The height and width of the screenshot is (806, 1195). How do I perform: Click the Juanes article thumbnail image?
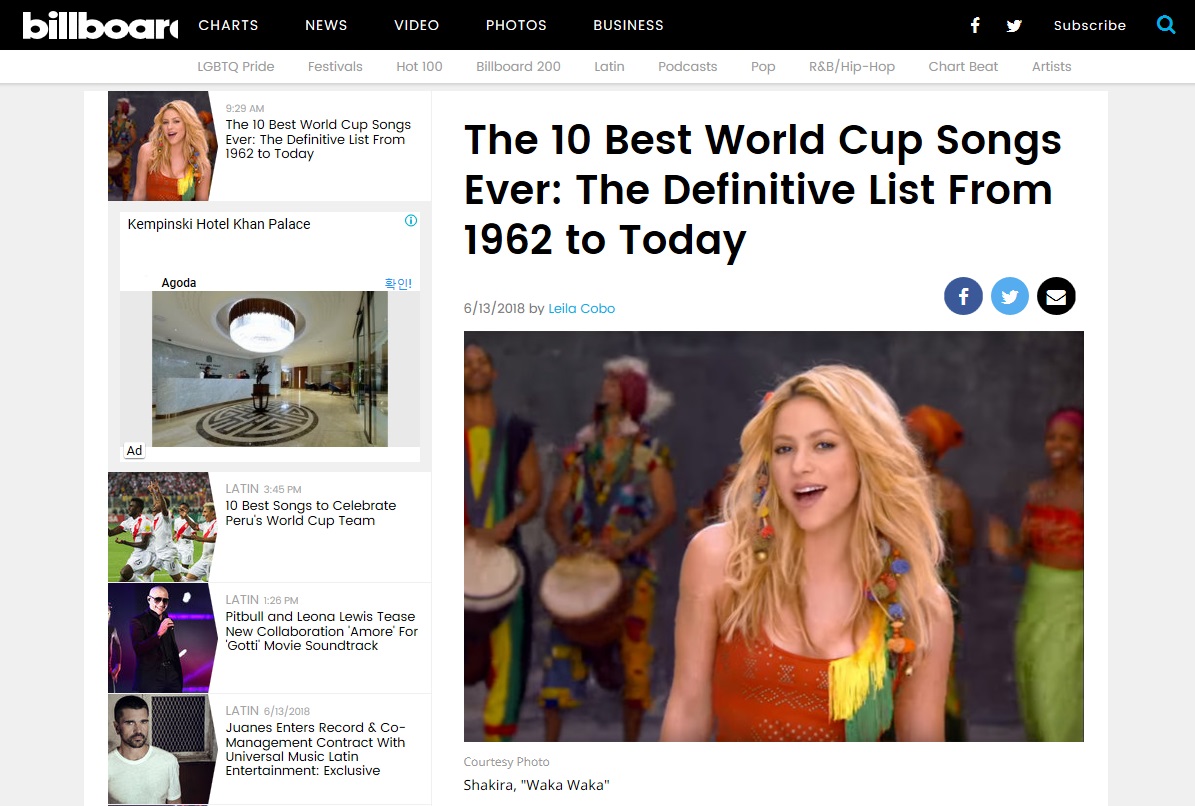tap(161, 749)
